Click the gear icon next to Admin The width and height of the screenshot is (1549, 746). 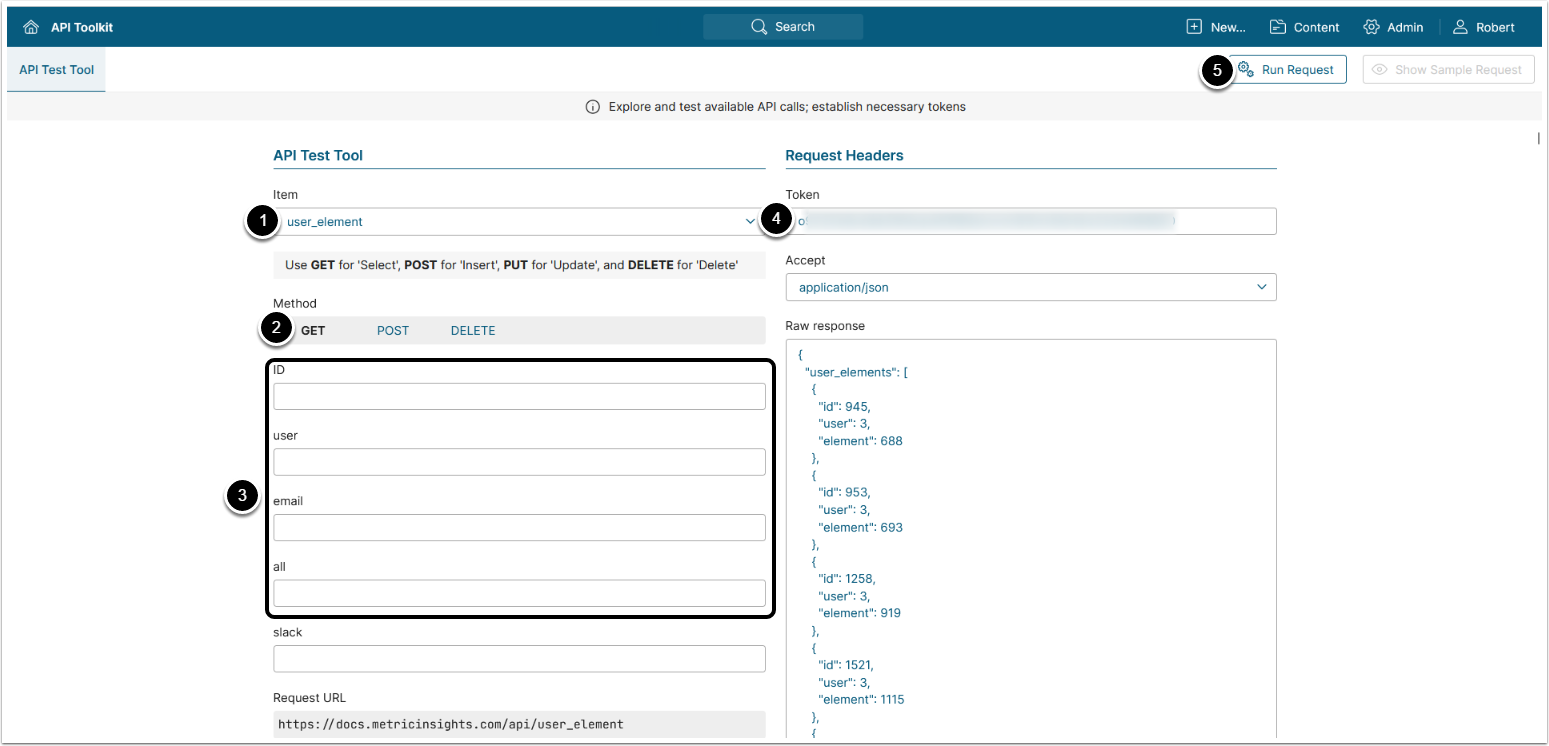(x=1371, y=27)
